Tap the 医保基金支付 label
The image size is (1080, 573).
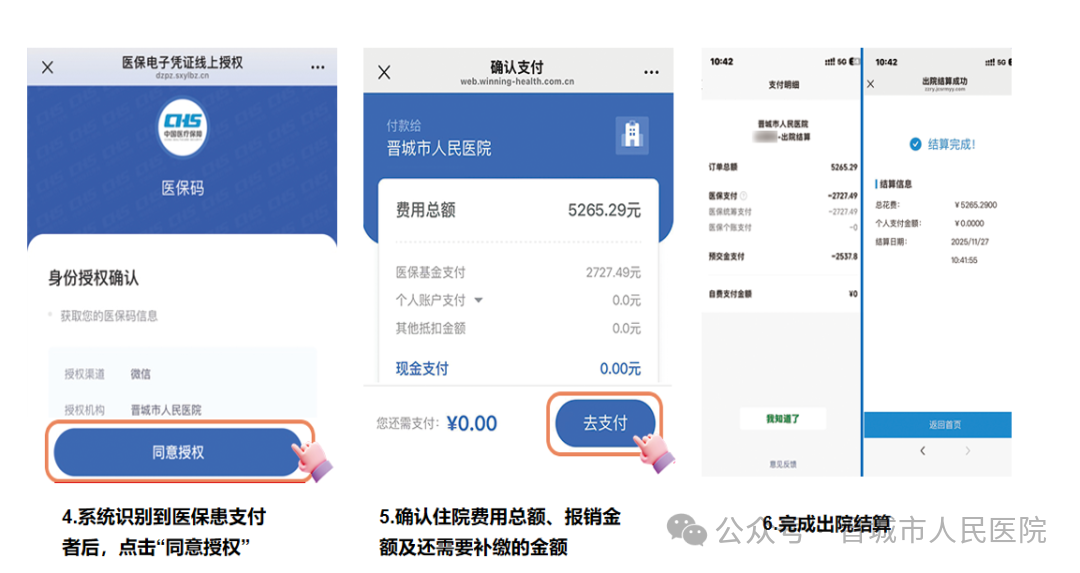pyautogui.click(x=430, y=273)
